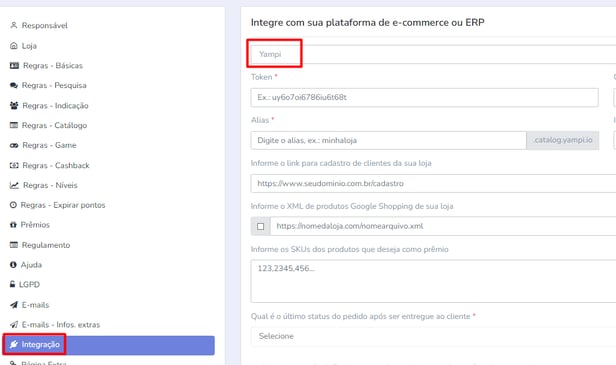This screenshot has height=365, width=616.
Task: Click the chat bubbles icon for Regras - Pesquisa
Action: [14, 85]
